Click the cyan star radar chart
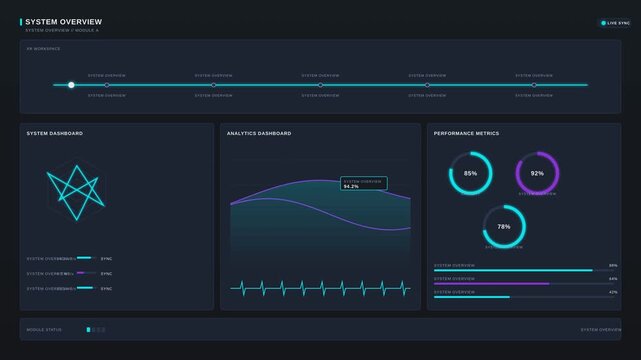This screenshot has height=360, width=641. point(76,192)
